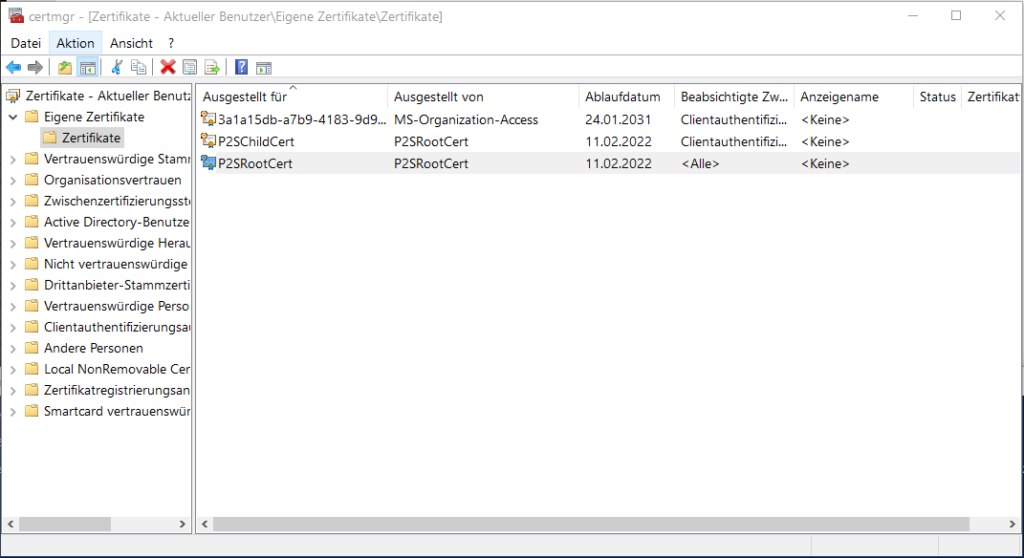Image resolution: width=1024 pixels, height=558 pixels.
Task: Click the MS-Organization-Access issuer cell
Action: [x=466, y=120]
